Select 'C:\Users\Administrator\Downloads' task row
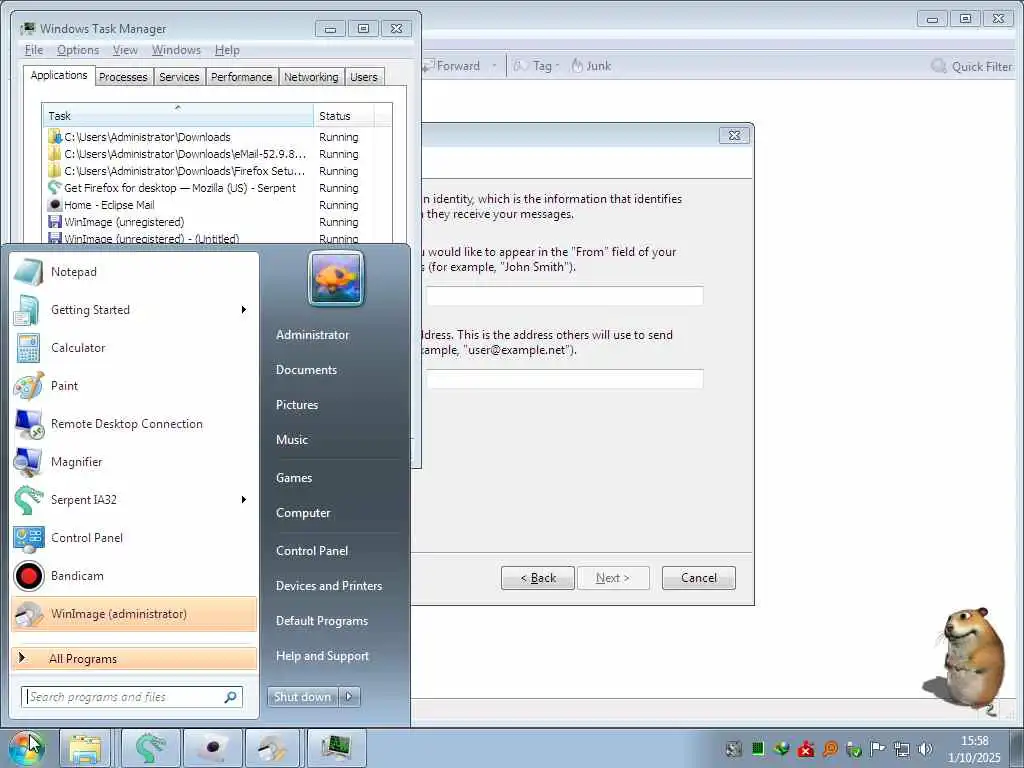The image size is (1024, 768). tap(218, 137)
